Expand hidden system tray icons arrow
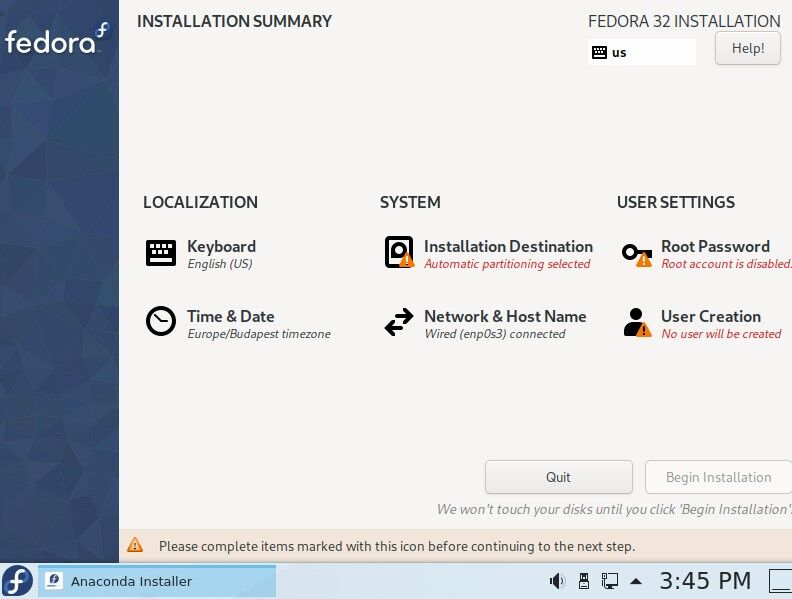Screen dimensions: 792x599 pyautogui.click(x=636, y=581)
